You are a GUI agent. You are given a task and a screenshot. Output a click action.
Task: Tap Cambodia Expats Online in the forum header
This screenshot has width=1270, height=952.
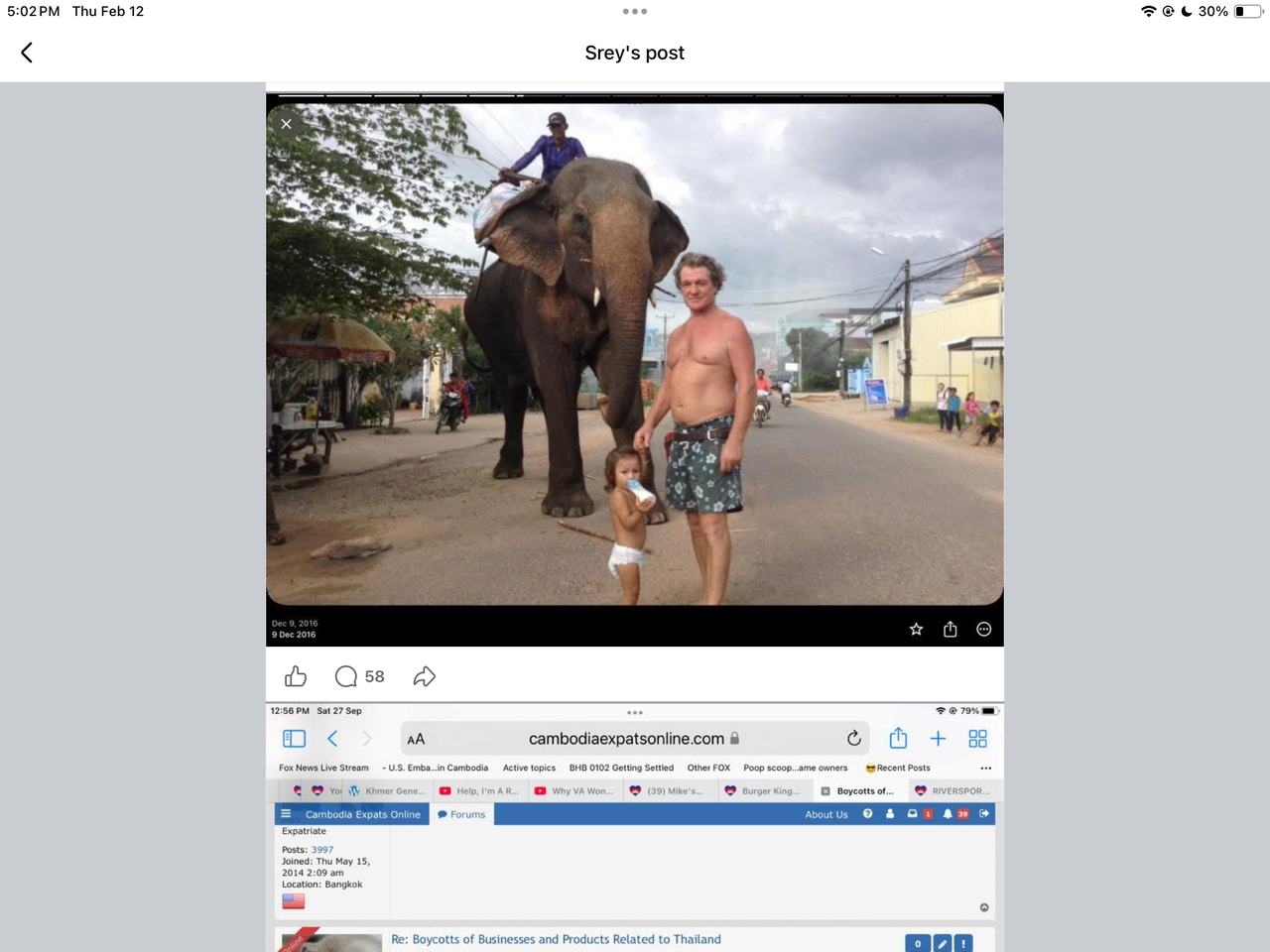[363, 814]
